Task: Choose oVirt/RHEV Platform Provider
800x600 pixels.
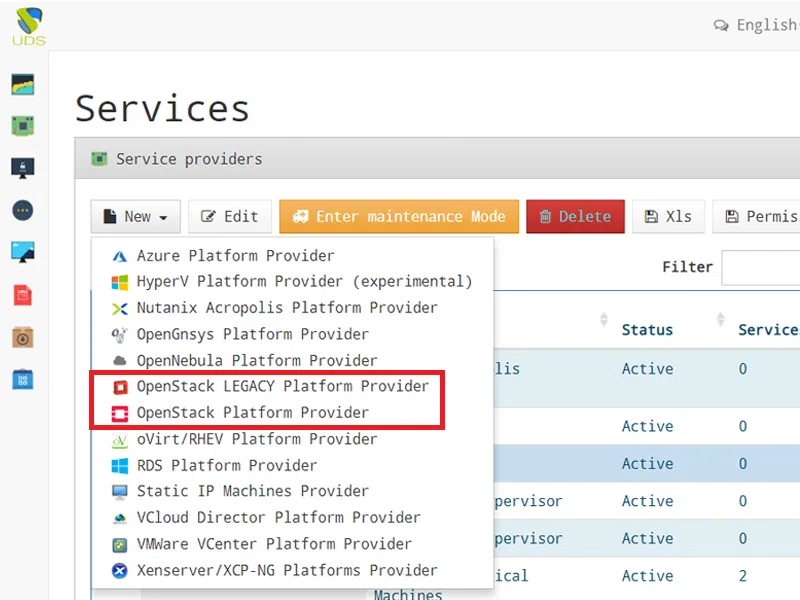Action: (292, 439)
